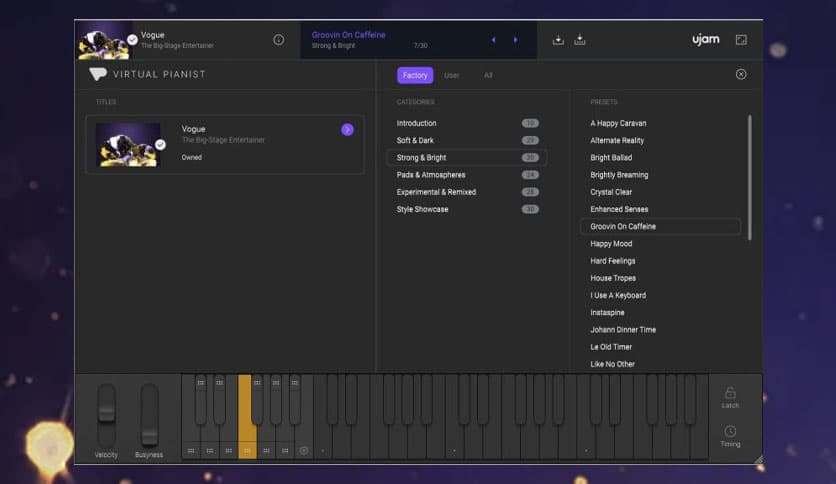The height and width of the screenshot is (484, 836).
Task: Open the info icon beside Vogue
Action: coord(278,40)
